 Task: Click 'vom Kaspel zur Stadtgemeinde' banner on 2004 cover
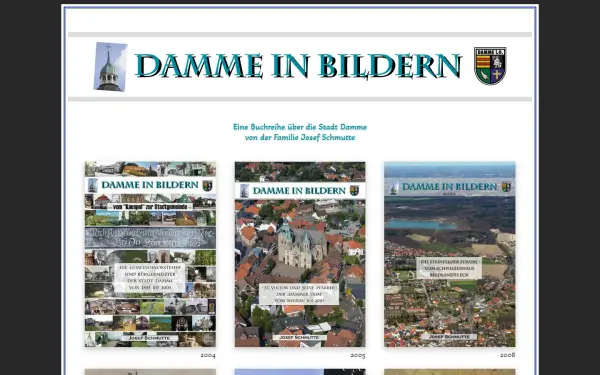point(150,207)
